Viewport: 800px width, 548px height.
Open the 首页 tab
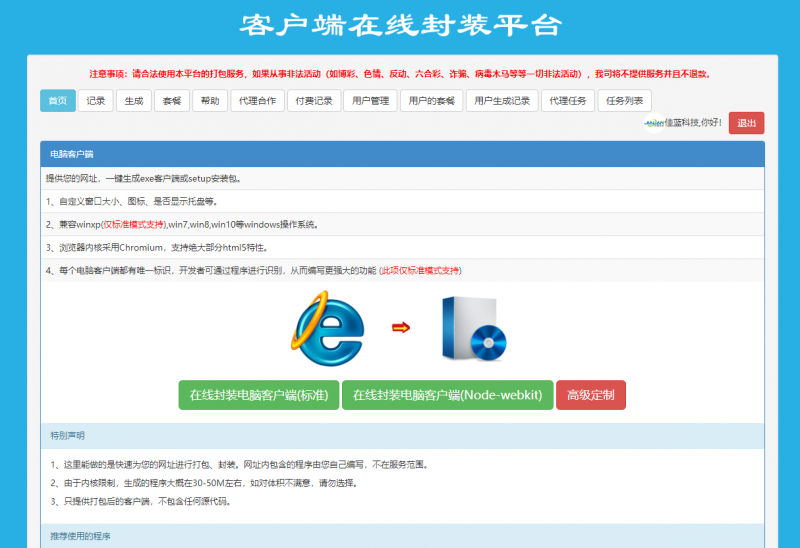(x=58, y=101)
